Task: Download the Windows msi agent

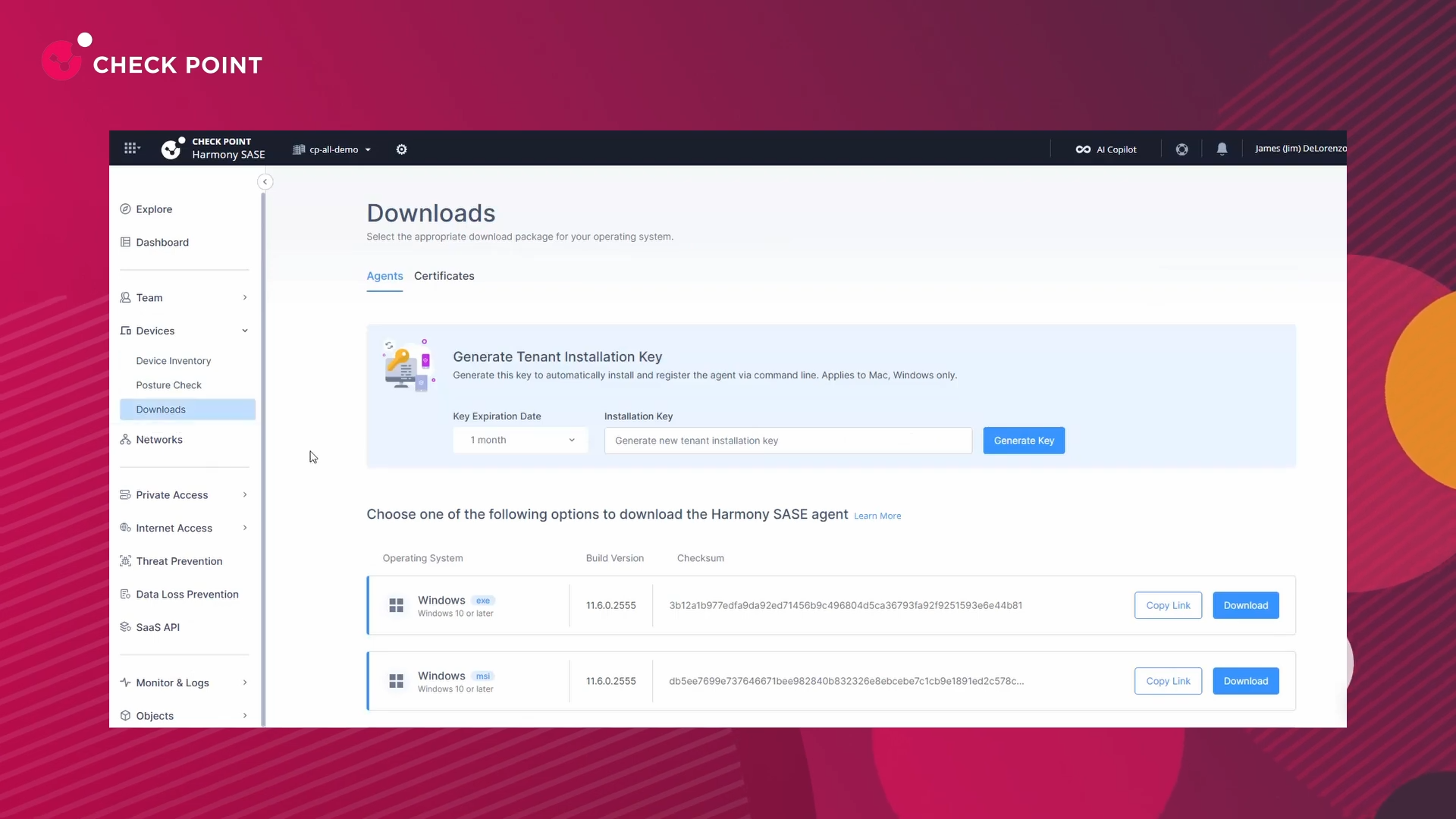Action: click(1245, 681)
